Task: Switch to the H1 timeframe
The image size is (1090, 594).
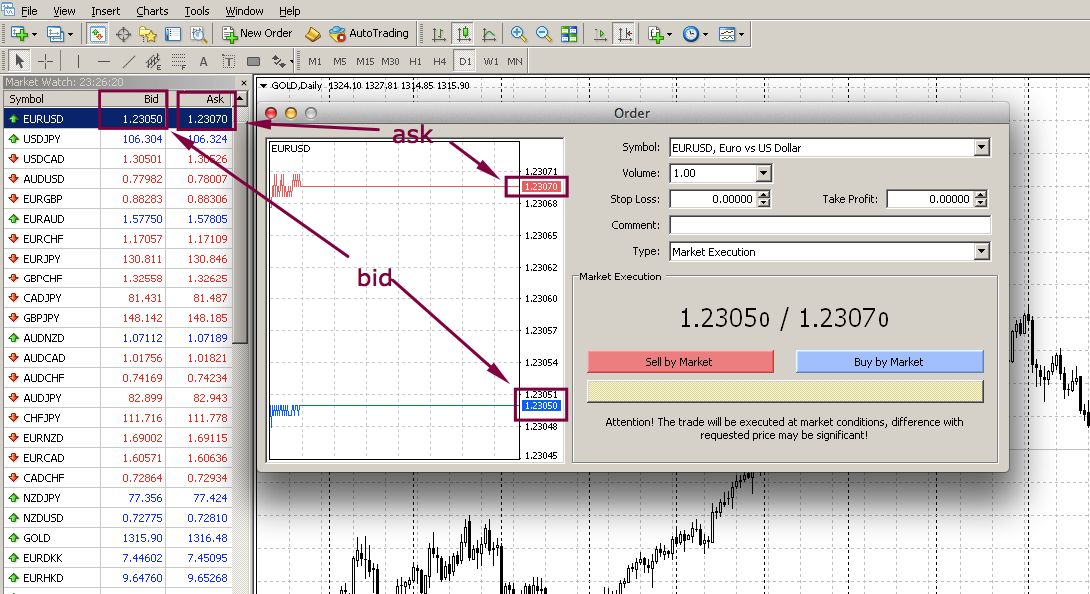Action: point(415,61)
